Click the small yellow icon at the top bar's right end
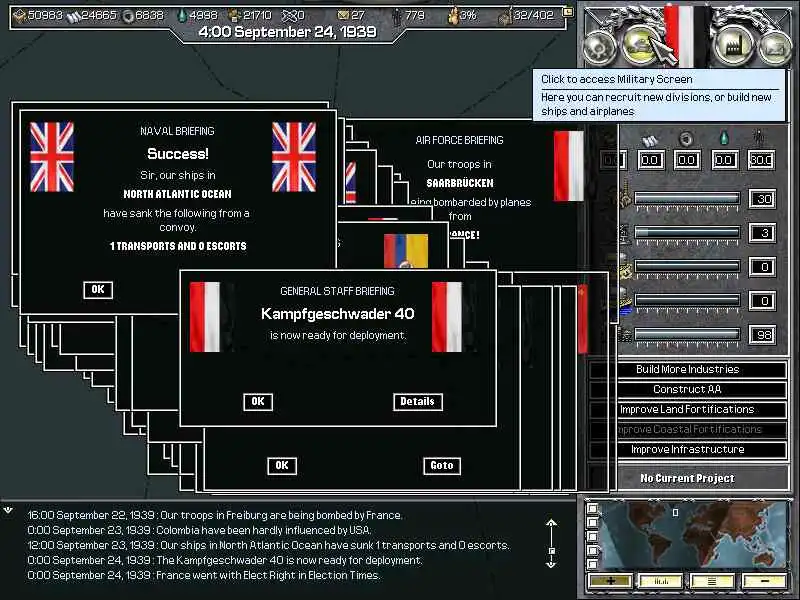The height and width of the screenshot is (600, 800). 567,11
